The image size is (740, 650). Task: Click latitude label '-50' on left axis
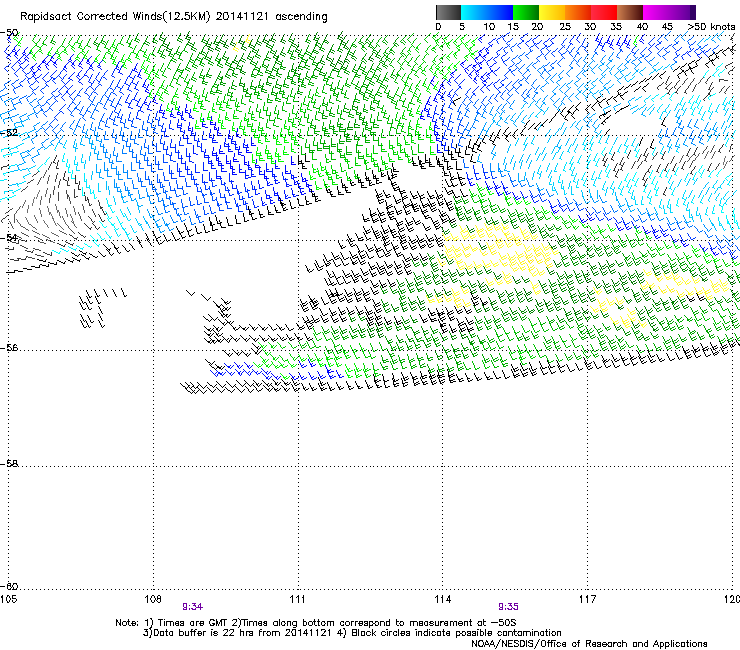[9, 33]
